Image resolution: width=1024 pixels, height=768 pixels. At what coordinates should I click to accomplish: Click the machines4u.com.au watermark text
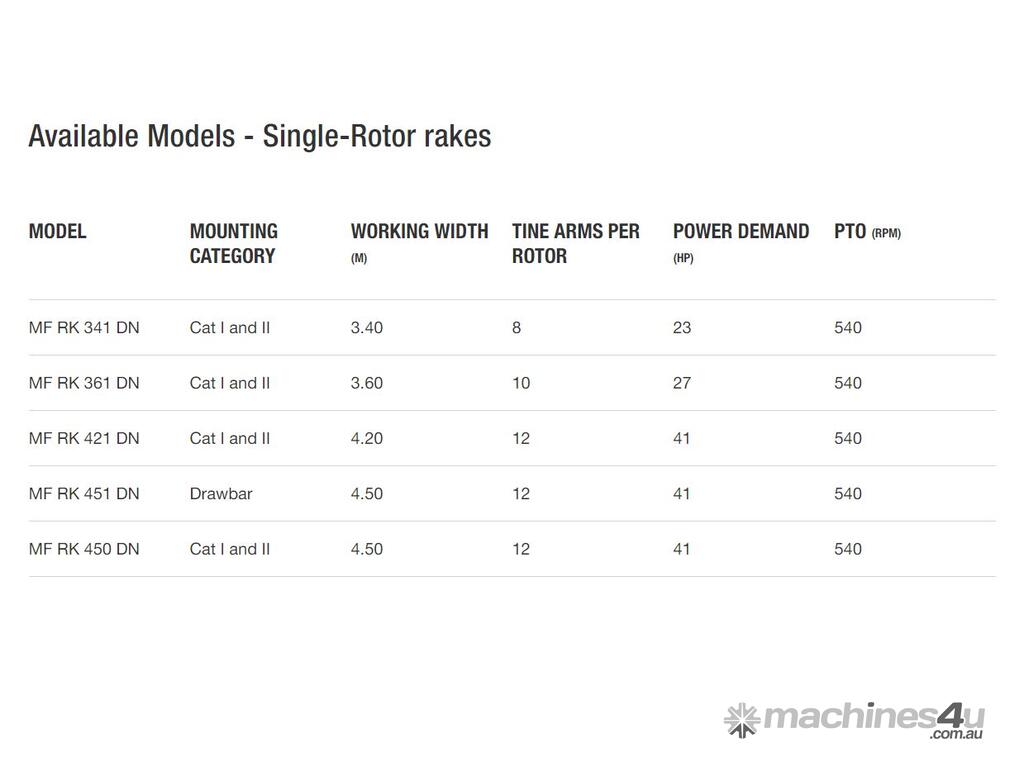coord(873,719)
